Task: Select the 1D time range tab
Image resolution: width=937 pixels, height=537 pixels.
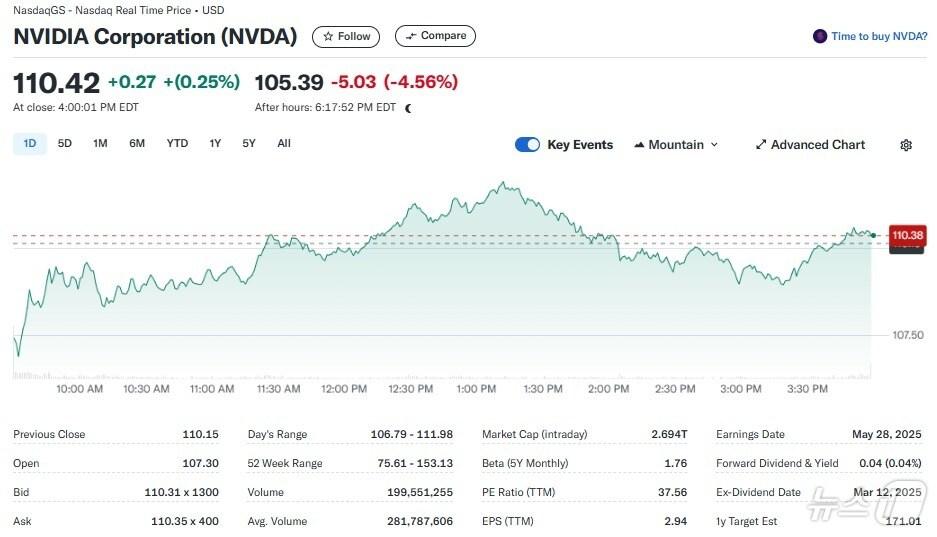Action: tap(30, 143)
